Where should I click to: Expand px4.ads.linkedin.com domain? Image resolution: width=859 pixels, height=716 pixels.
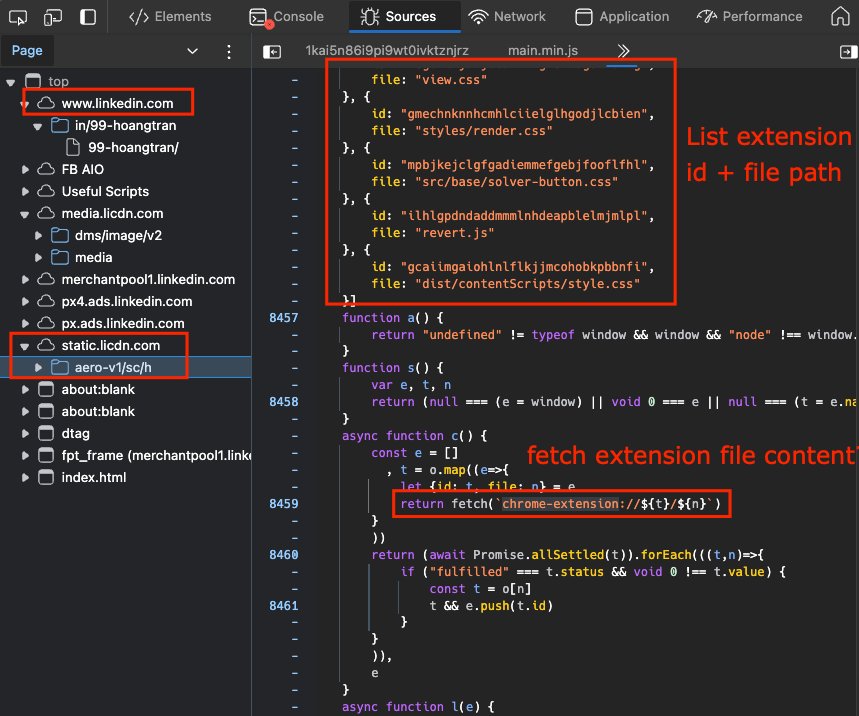pos(25,301)
